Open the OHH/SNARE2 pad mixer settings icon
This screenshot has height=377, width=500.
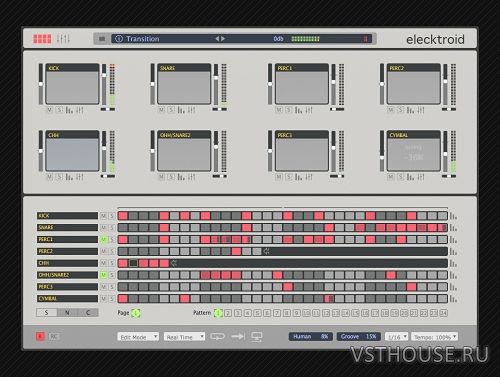click(x=192, y=177)
